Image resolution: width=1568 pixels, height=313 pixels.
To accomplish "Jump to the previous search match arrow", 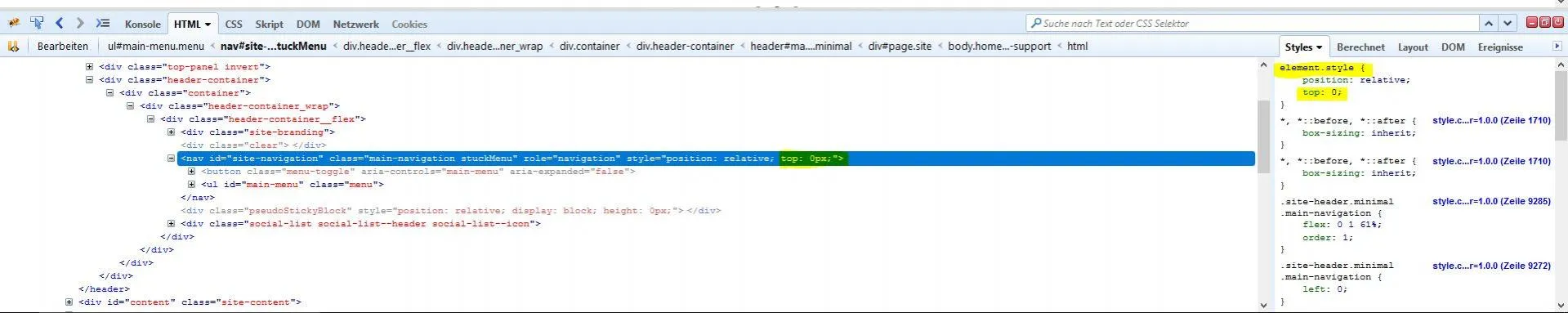I will [1489, 23].
